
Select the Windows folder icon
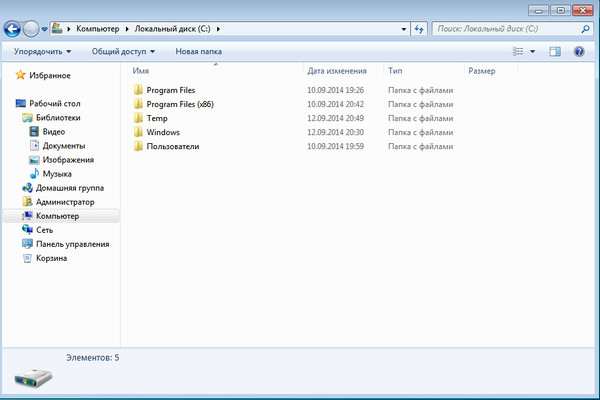tap(138, 132)
